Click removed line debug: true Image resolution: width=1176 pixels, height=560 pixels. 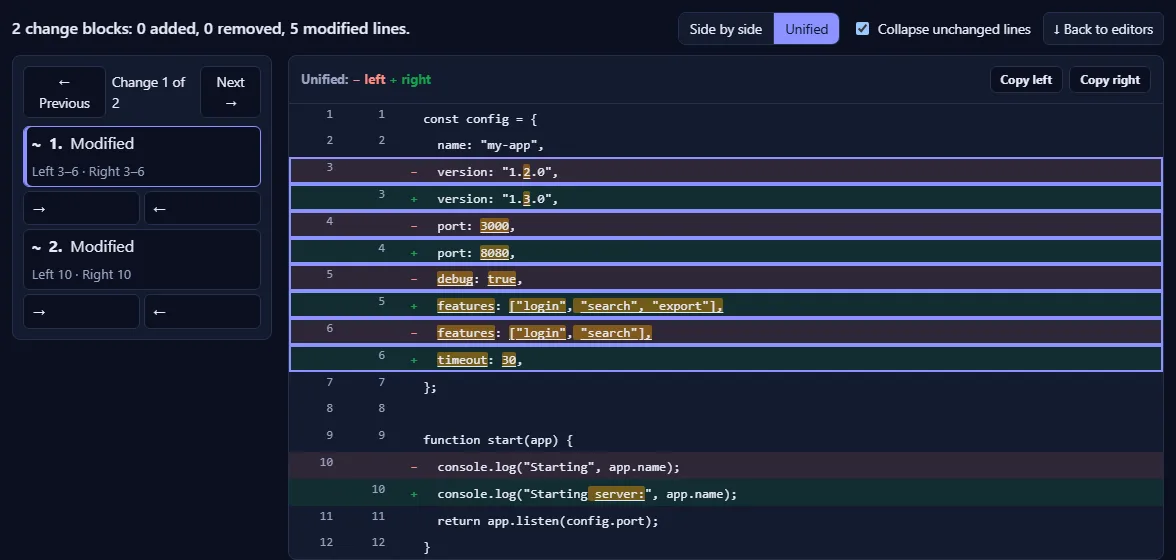click(x=725, y=279)
